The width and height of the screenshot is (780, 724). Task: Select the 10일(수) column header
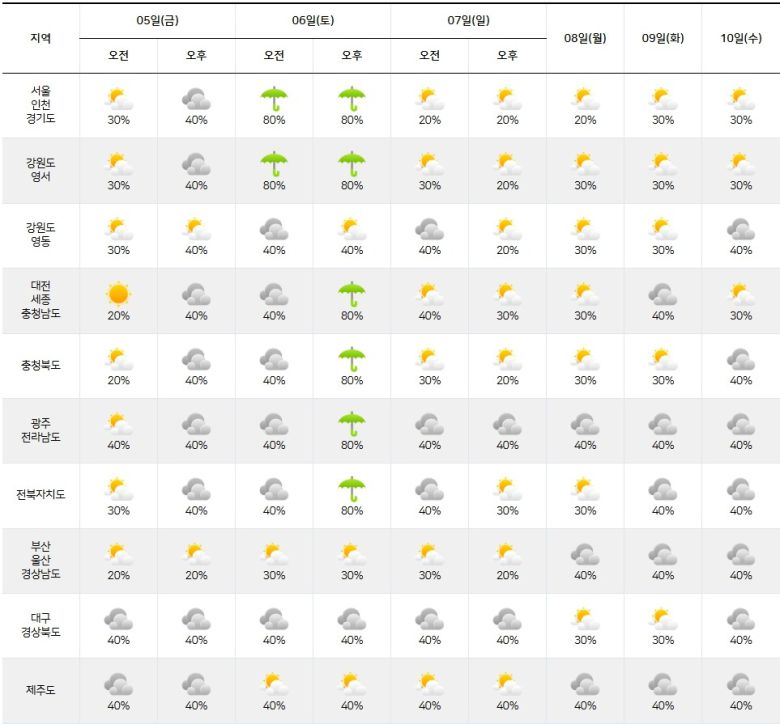[740, 38]
